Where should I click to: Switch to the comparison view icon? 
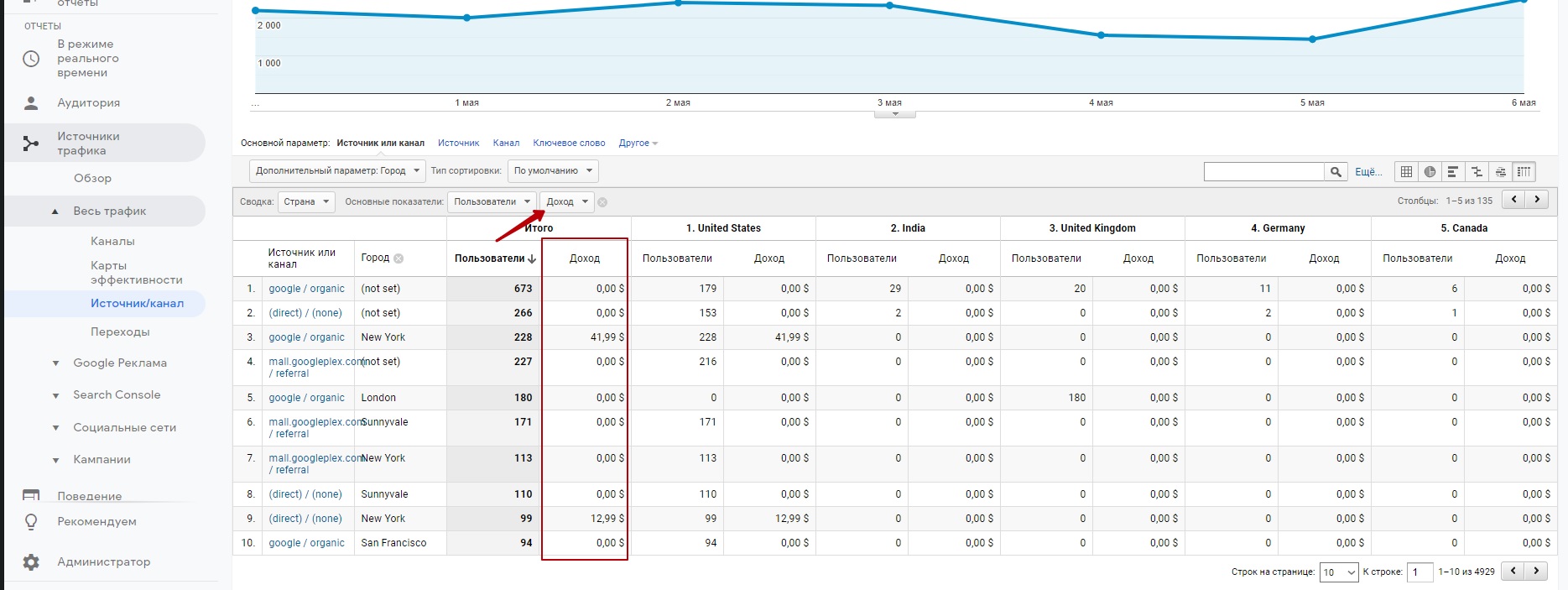tap(1477, 171)
